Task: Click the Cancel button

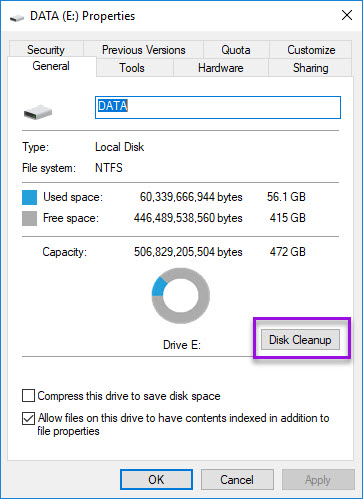Action: [237, 480]
